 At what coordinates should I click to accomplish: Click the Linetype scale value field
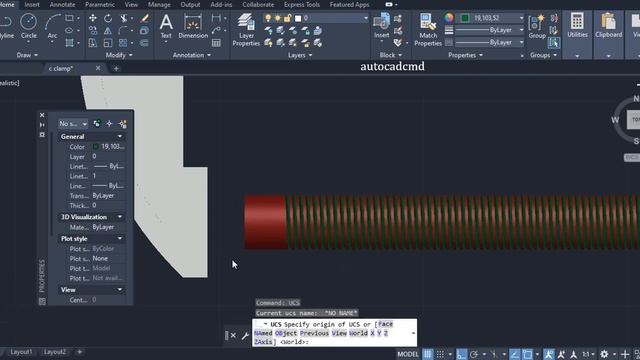click(x=108, y=176)
